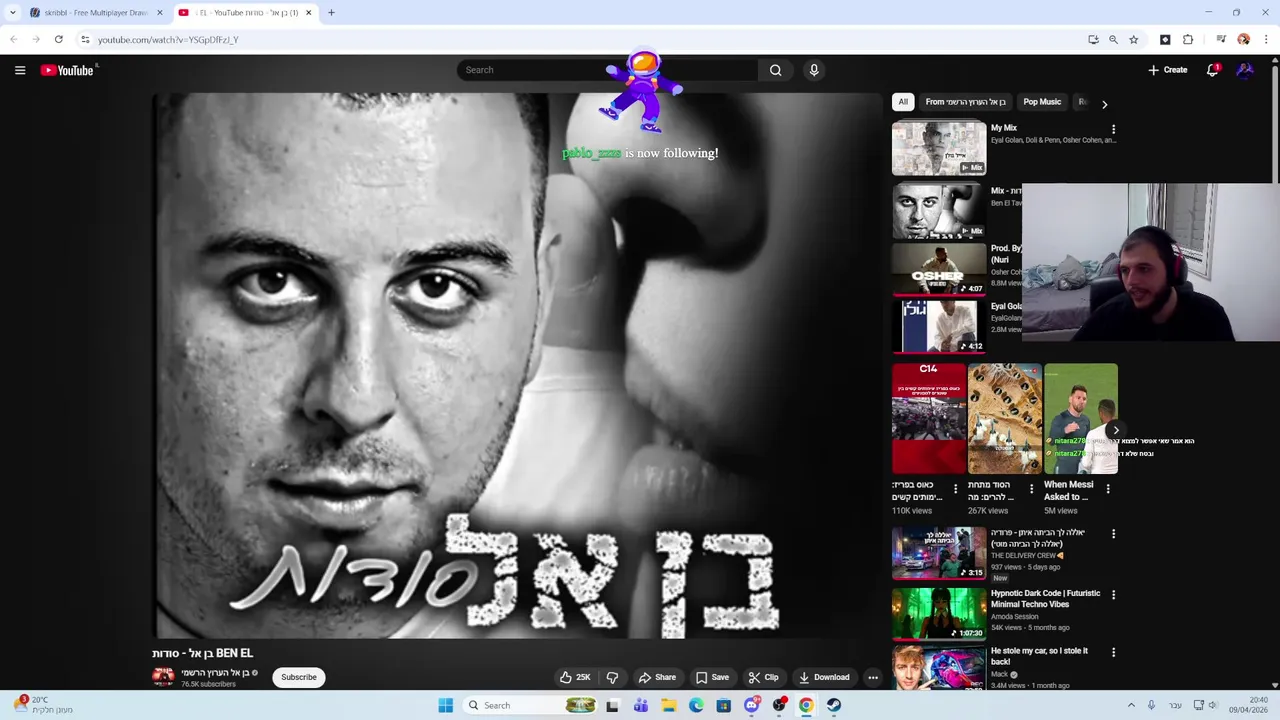Click the Clip button
This screenshot has width=1280, height=720.
[x=764, y=677]
